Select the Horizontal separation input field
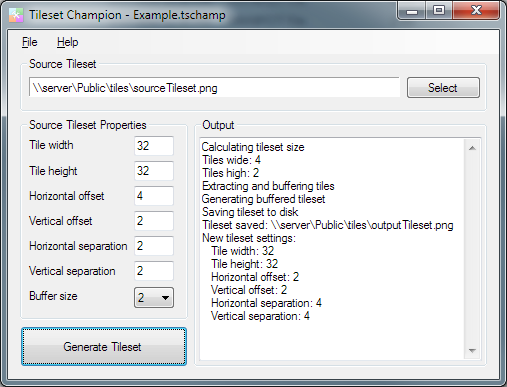 154,246
